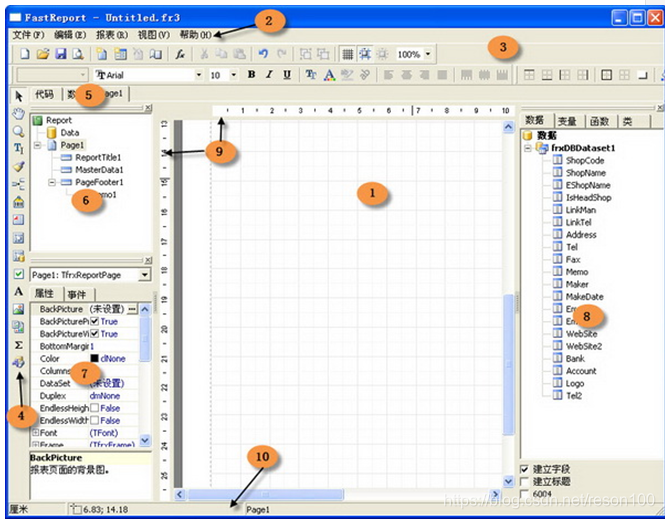Insert a picture object tool
The height and width of the screenshot is (519, 665).
pos(18,309)
